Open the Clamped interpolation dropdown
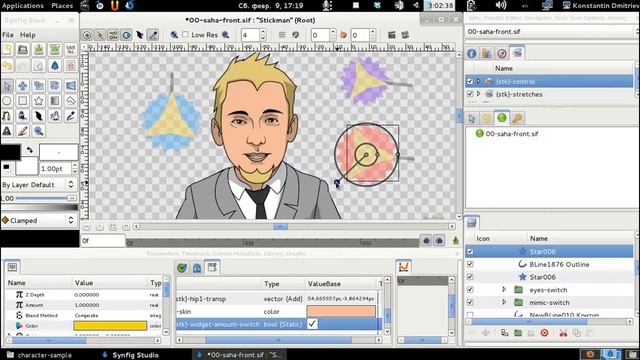The image size is (640, 360). point(39,220)
